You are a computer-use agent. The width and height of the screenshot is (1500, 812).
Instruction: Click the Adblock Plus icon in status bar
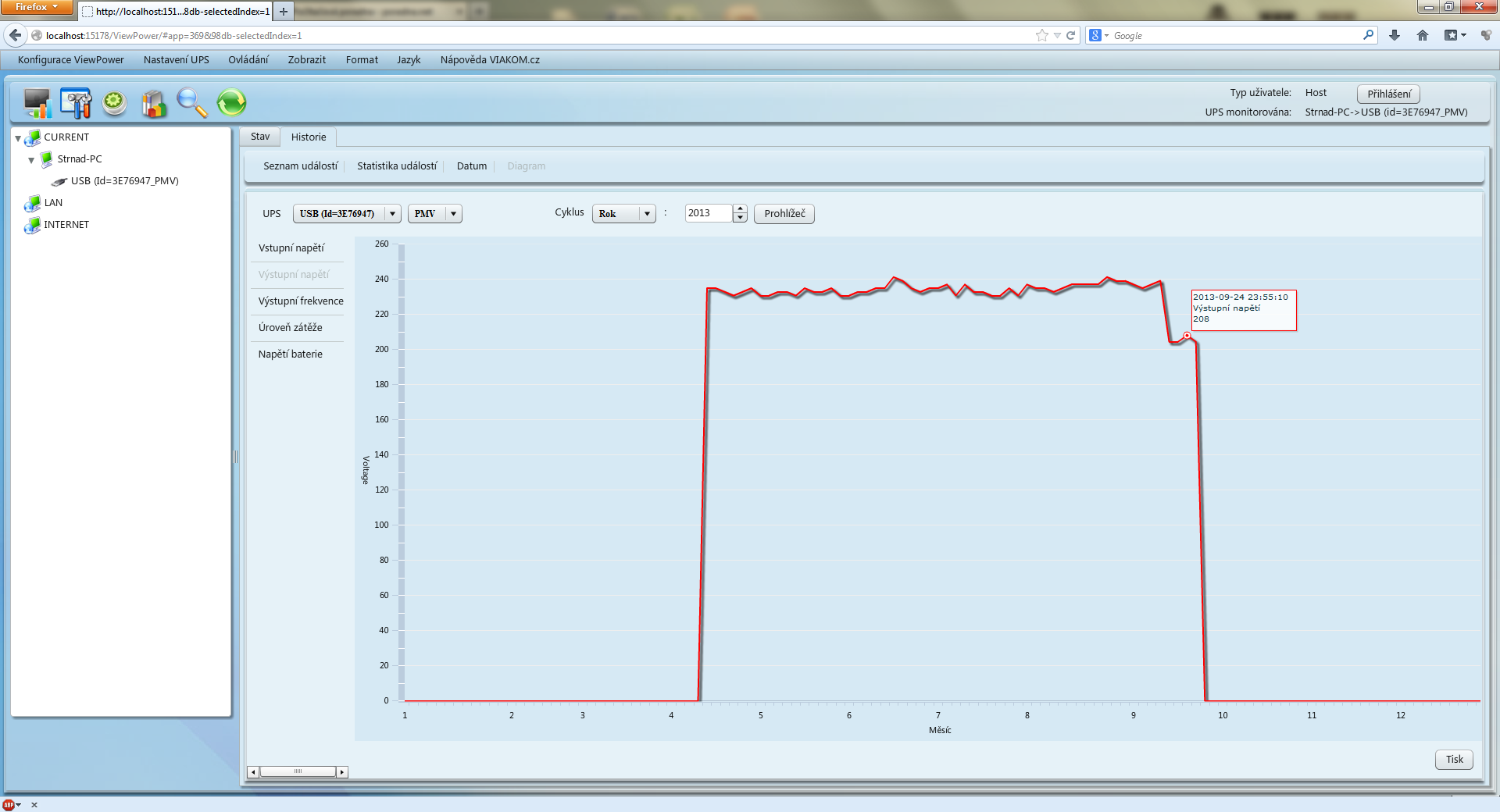pos(9,805)
